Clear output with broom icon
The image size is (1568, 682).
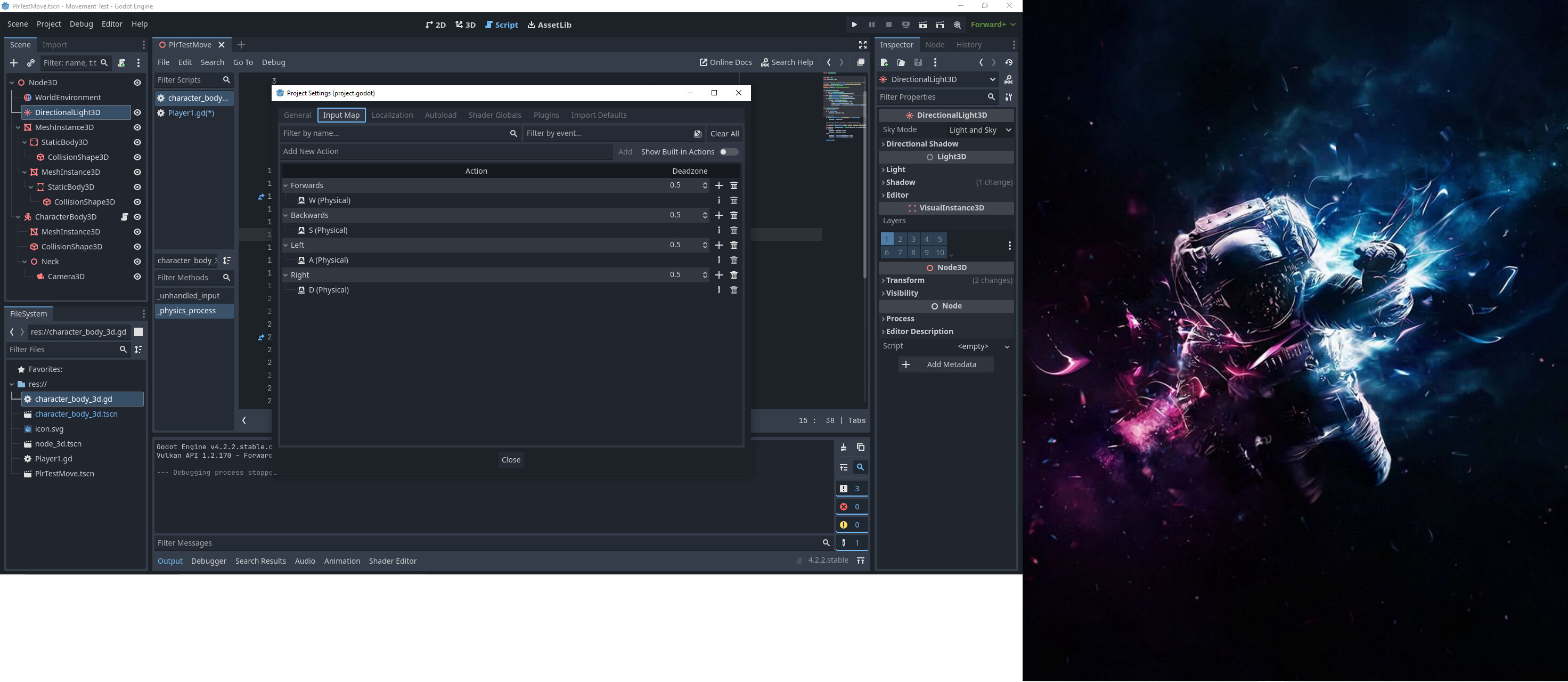[844, 448]
